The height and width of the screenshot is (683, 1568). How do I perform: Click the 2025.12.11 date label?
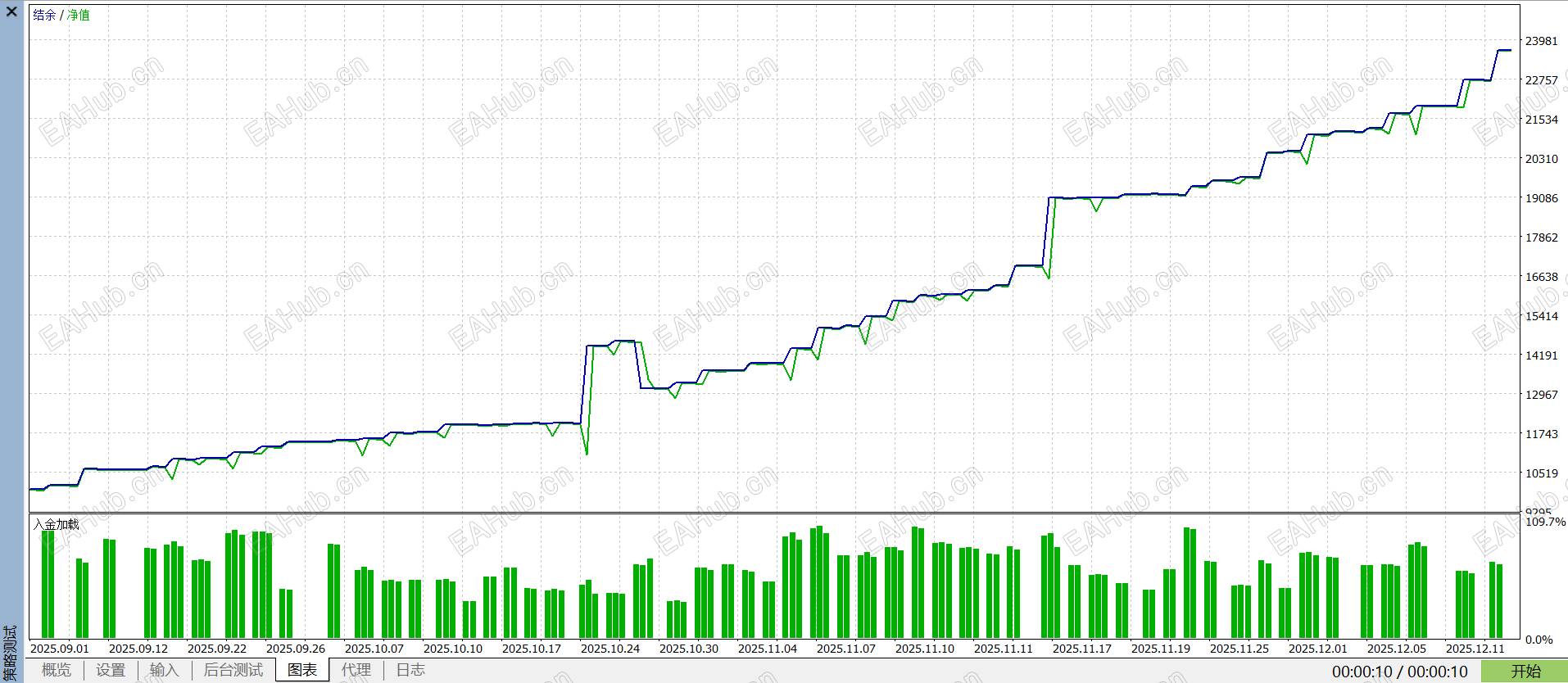point(1475,649)
